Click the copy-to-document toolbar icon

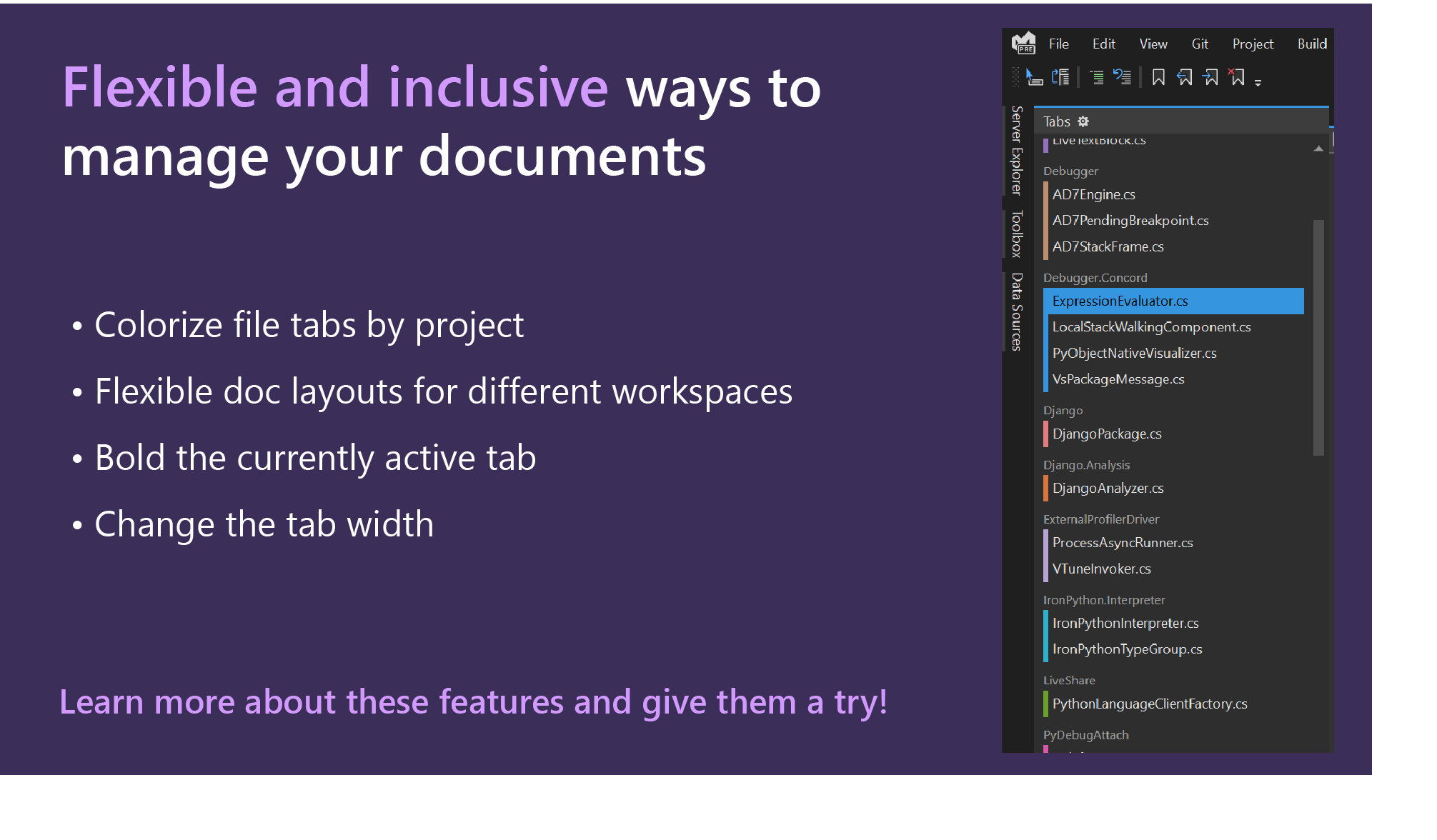point(1060,77)
